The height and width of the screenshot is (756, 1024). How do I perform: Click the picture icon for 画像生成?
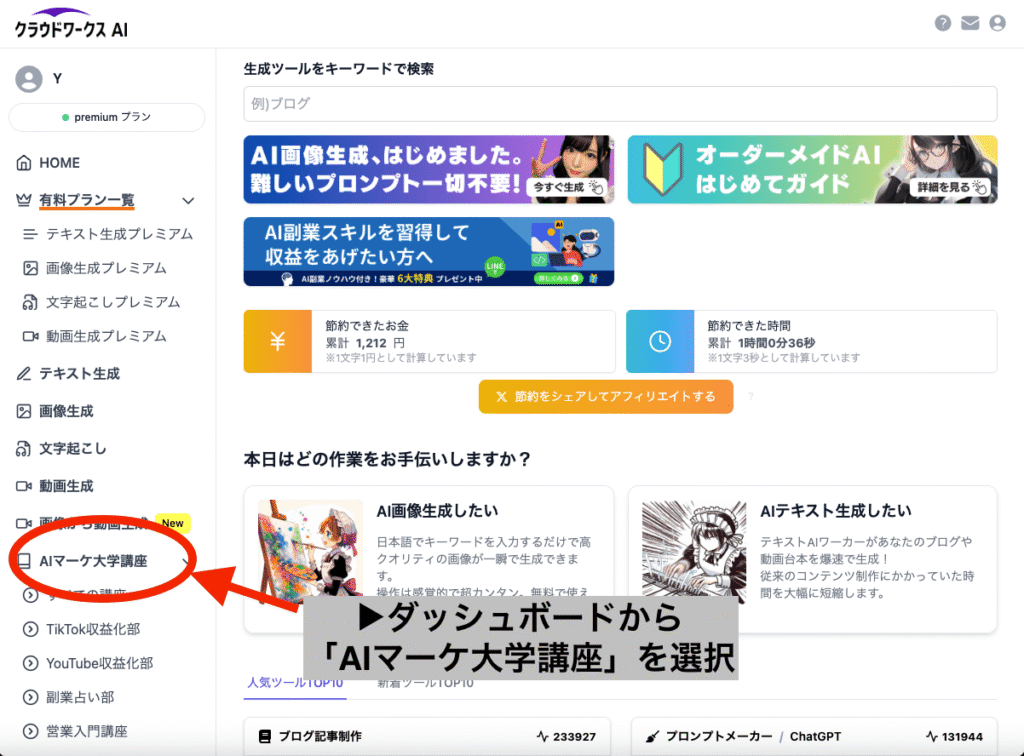[x=24, y=411]
